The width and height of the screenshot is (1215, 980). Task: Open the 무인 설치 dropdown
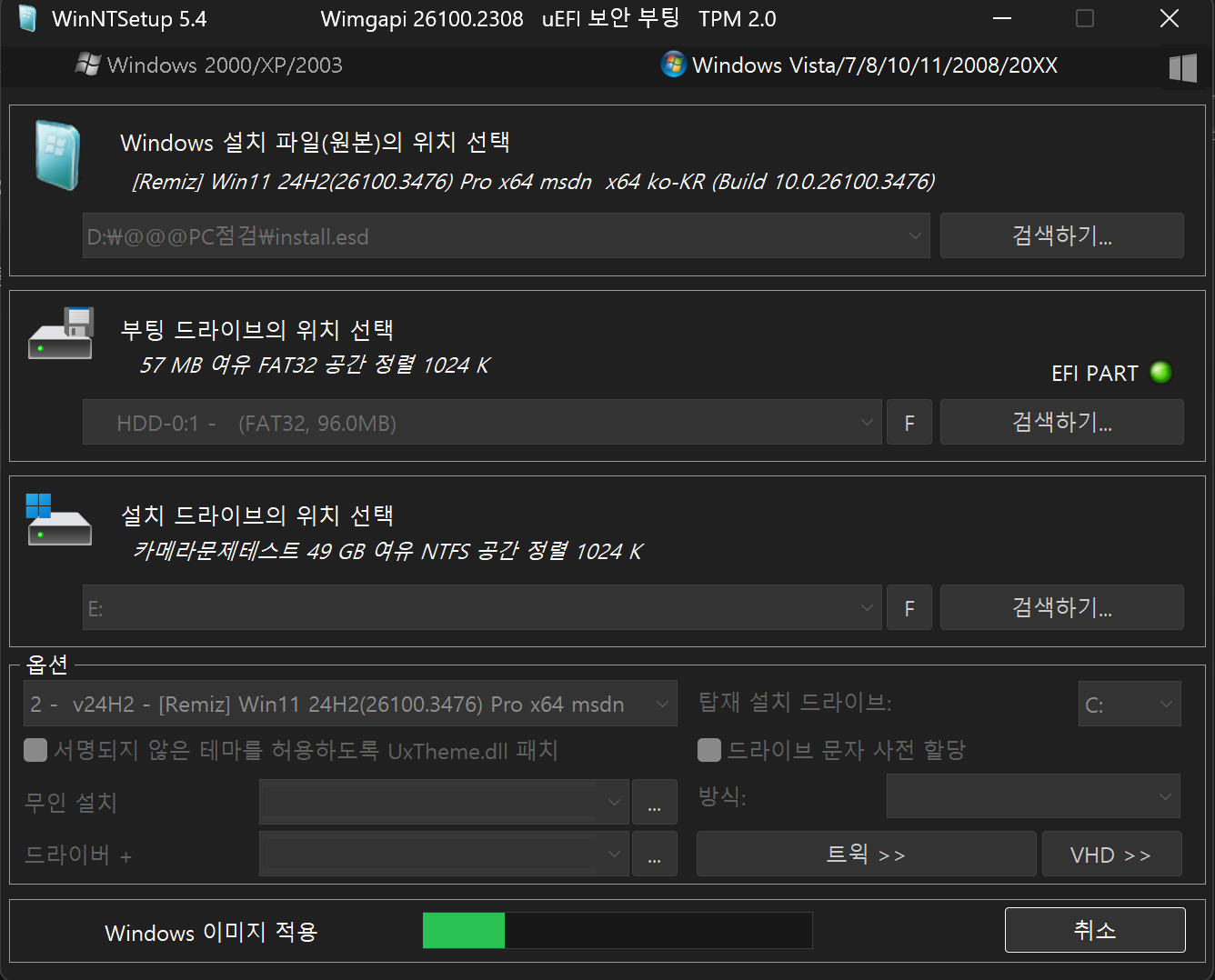(x=444, y=802)
